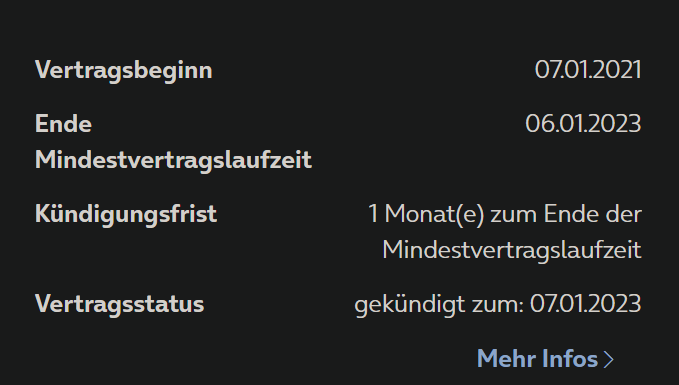Viewport: 679px width, 385px height.
Task: Select the Vertragsstatus label
Action: point(120,304)
